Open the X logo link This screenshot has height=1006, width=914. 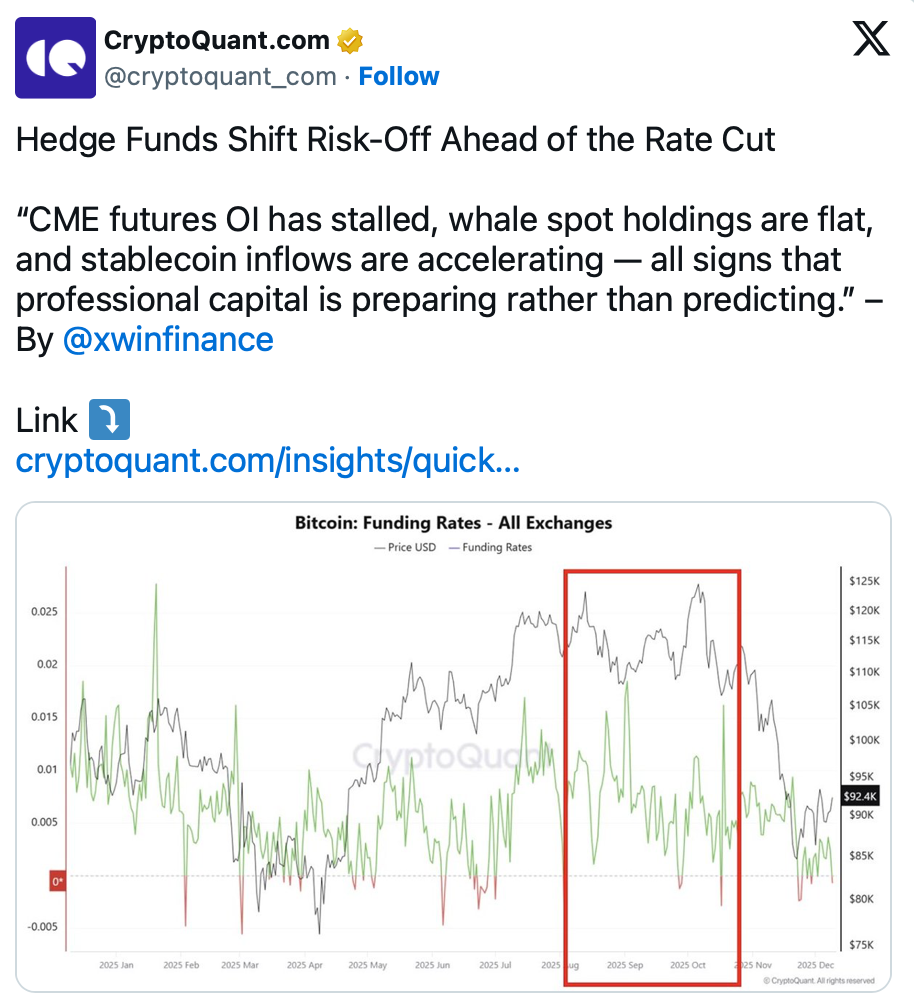(871, 40)
